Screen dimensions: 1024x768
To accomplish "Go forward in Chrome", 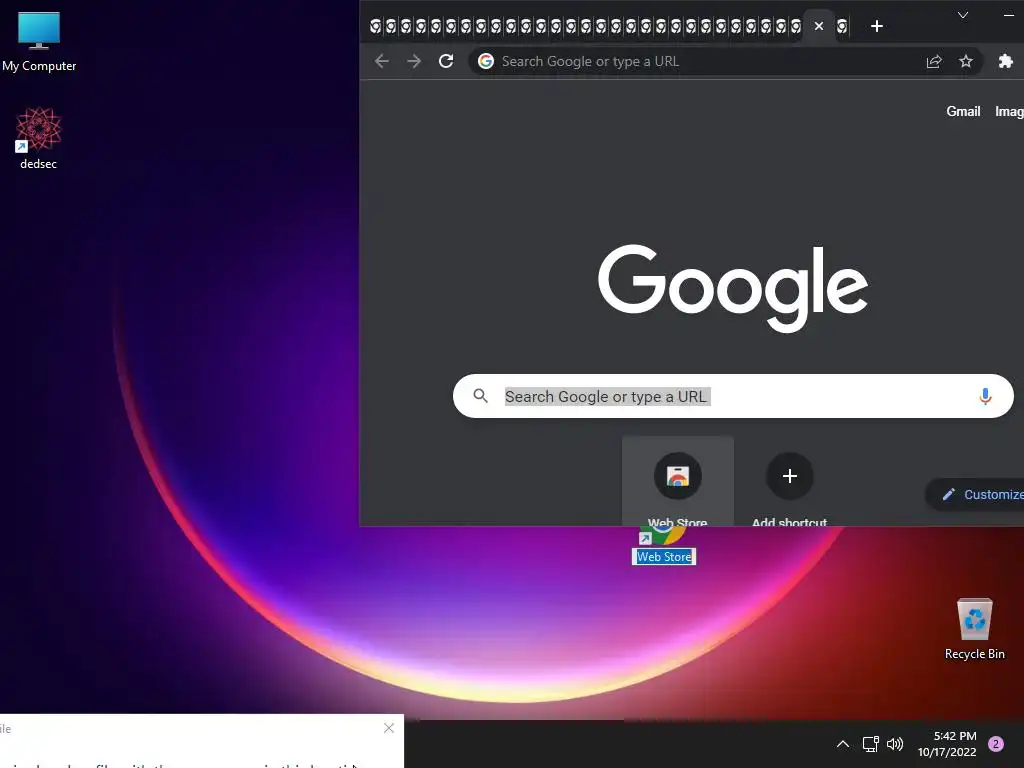I will (x=414, y=61).
